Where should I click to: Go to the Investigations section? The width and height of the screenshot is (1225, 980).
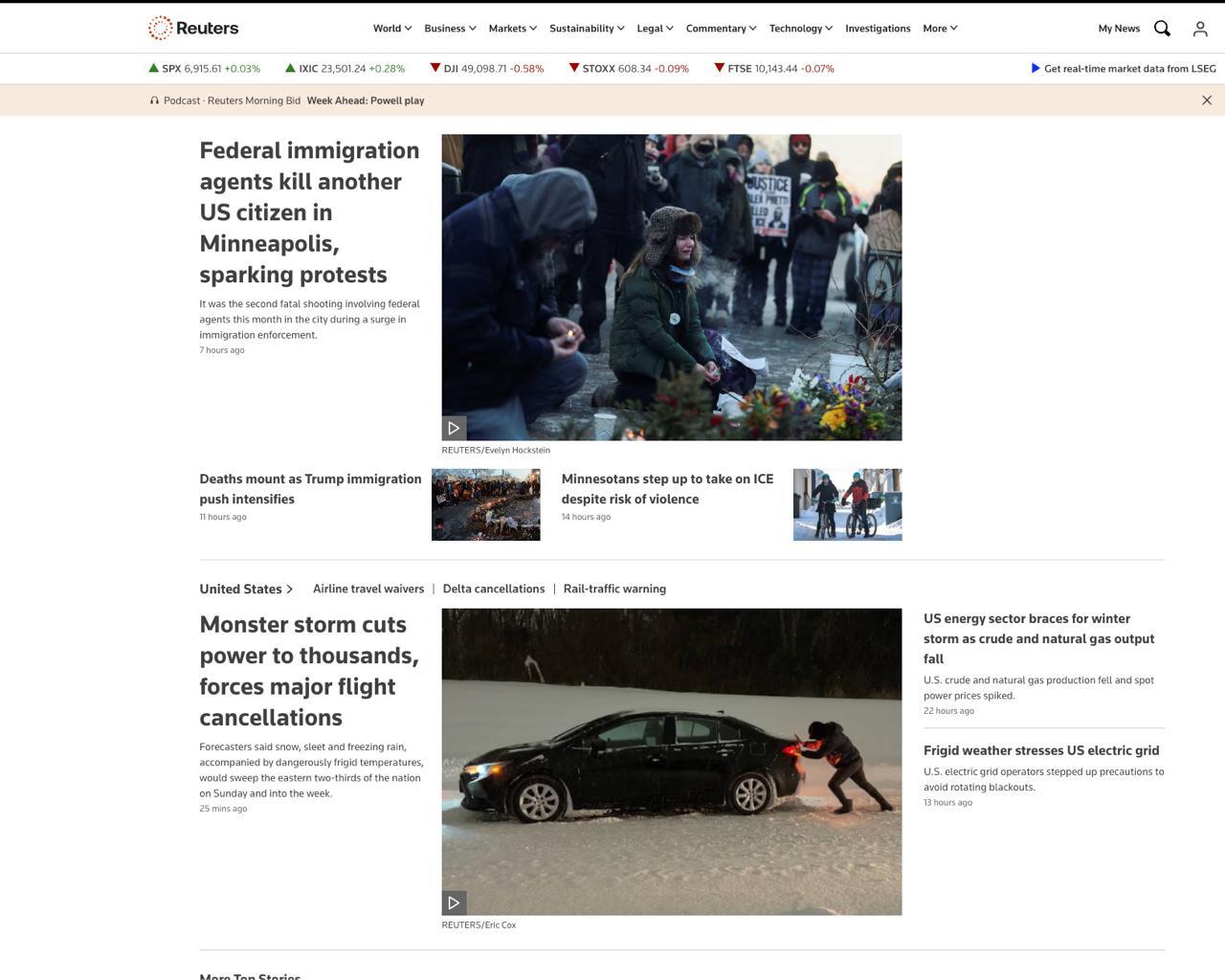pos(878,29)
